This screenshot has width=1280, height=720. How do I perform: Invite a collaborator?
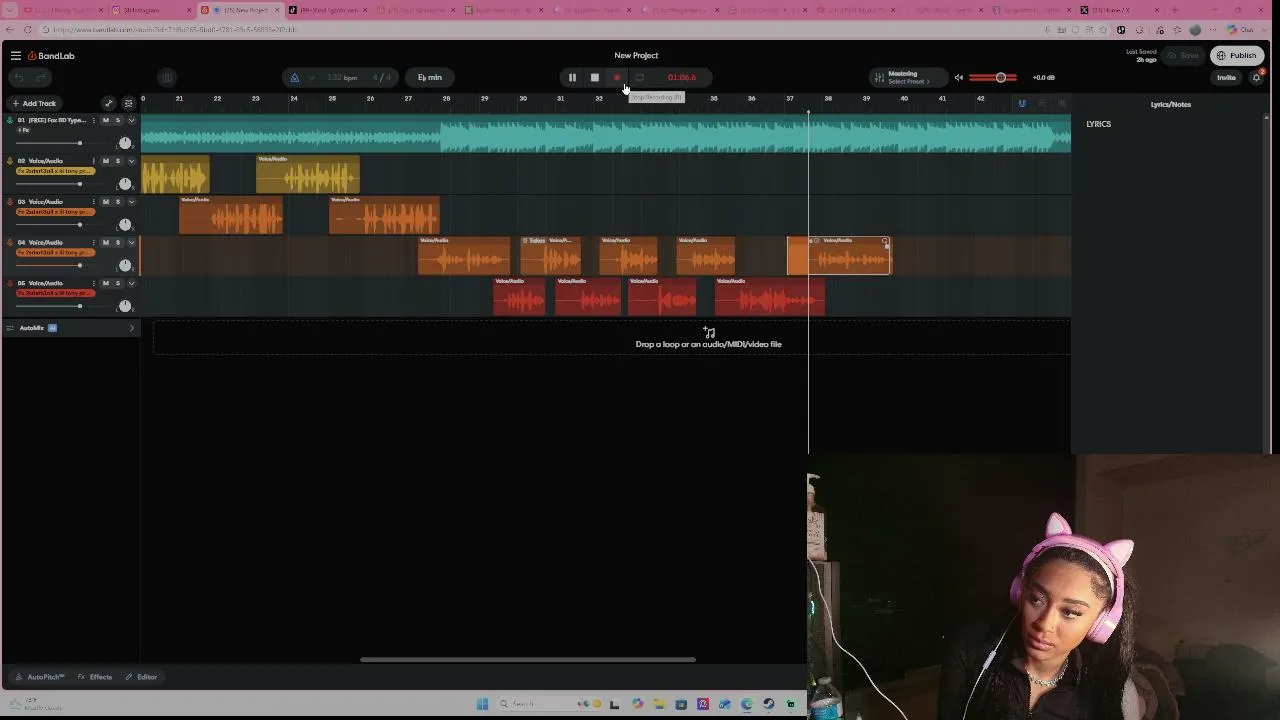click(1226, 77)
